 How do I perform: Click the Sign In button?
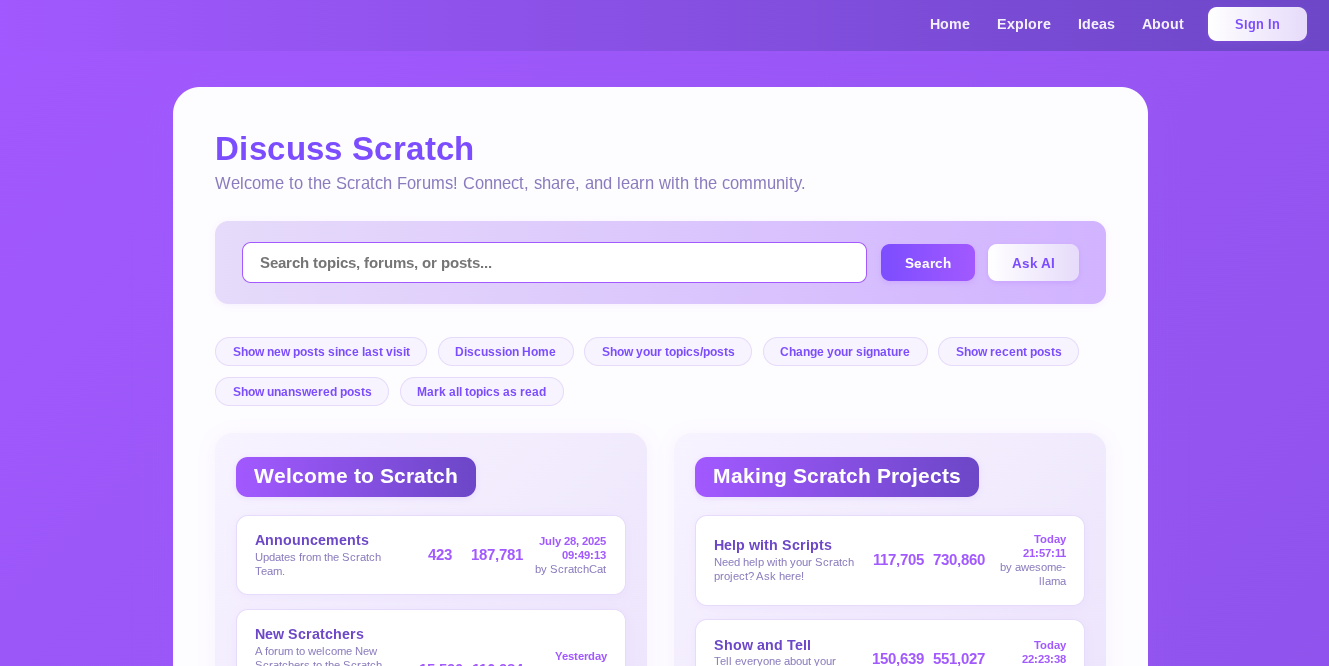[x=1256, y=24]
